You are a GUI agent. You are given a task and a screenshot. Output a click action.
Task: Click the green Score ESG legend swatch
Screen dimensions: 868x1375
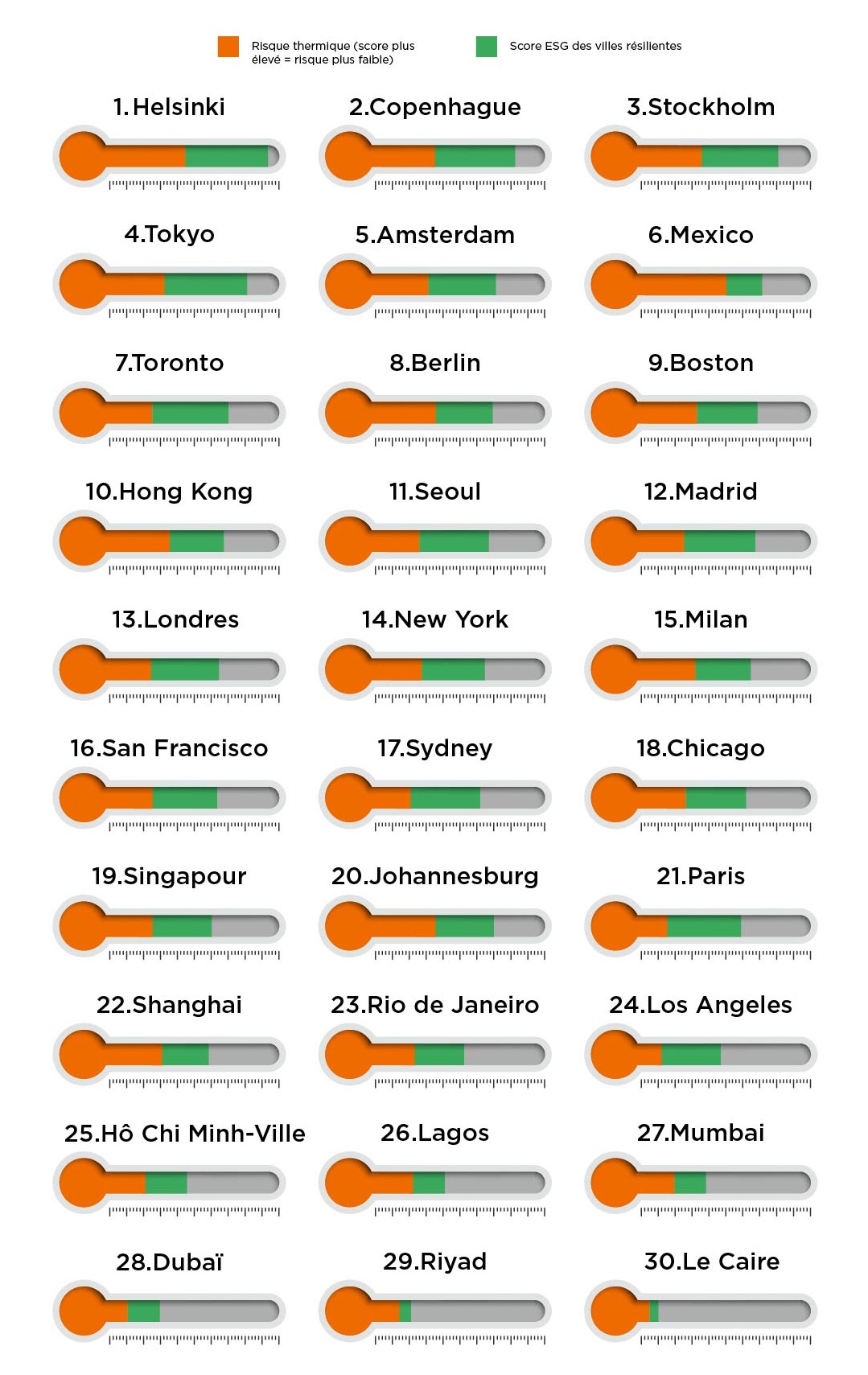(487, 47)
